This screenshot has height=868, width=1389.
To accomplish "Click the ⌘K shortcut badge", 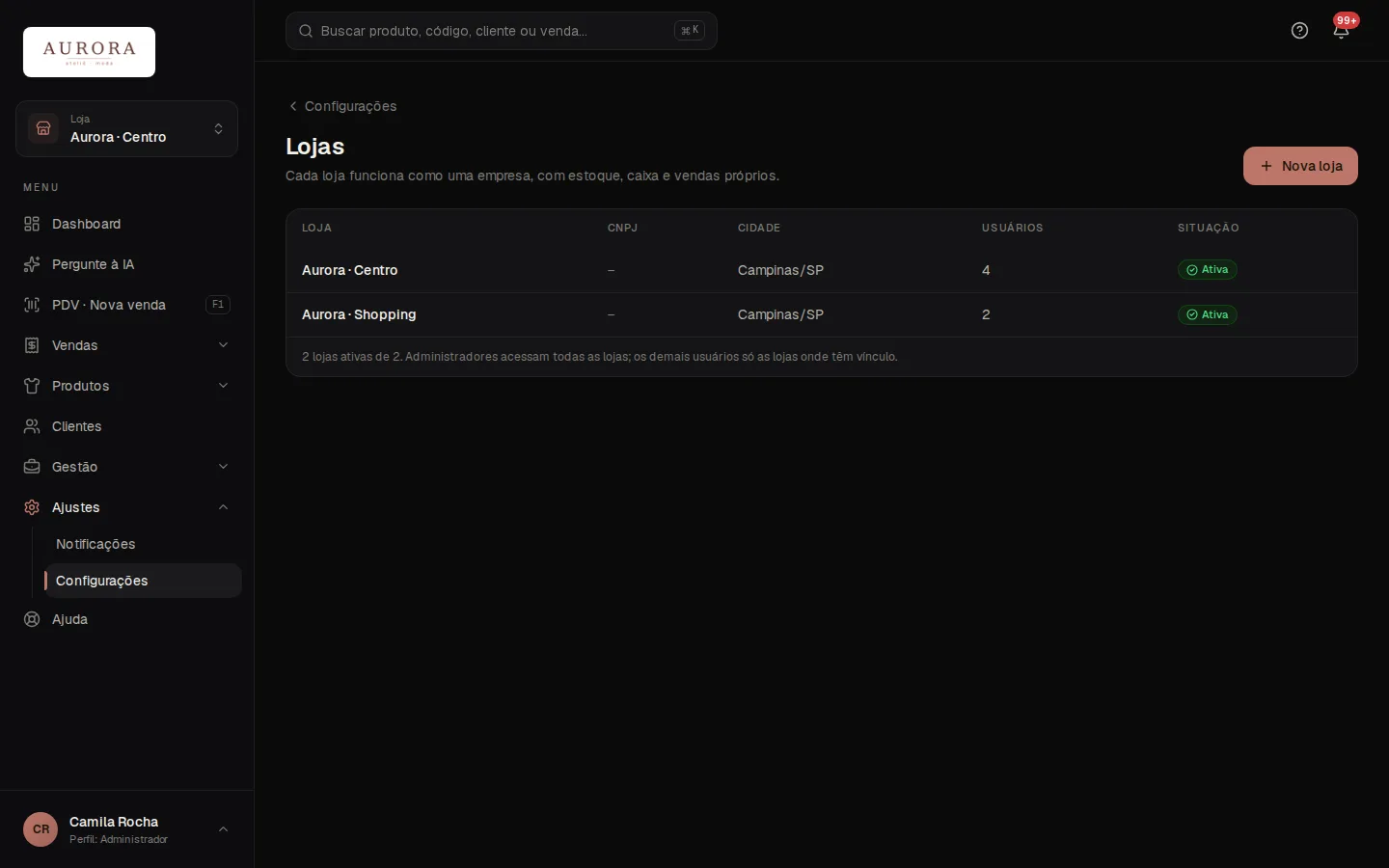I will [x=690, y=31].
